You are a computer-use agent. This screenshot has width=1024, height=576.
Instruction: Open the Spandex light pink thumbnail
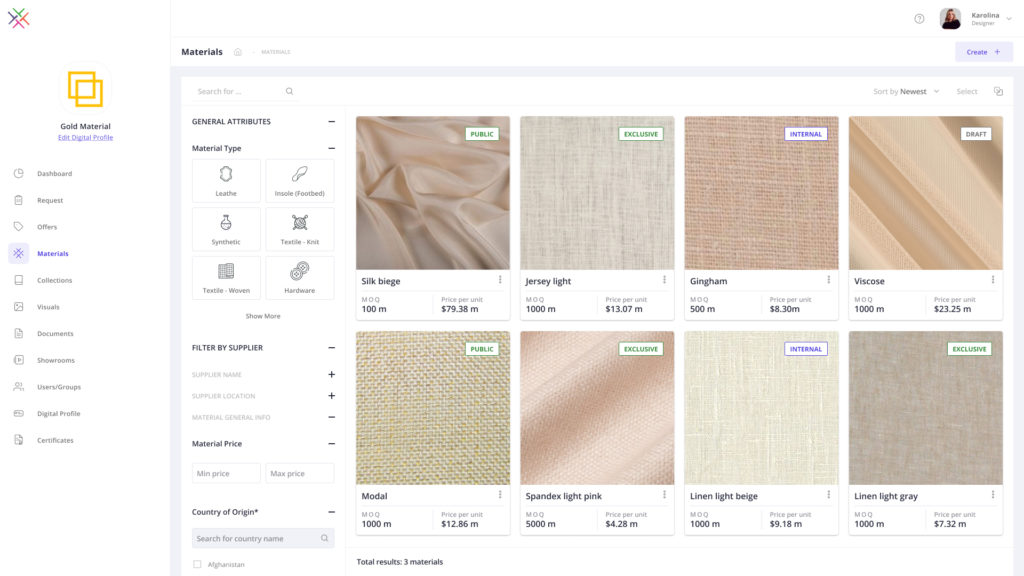pyautogui.click(x=597, y=408)
